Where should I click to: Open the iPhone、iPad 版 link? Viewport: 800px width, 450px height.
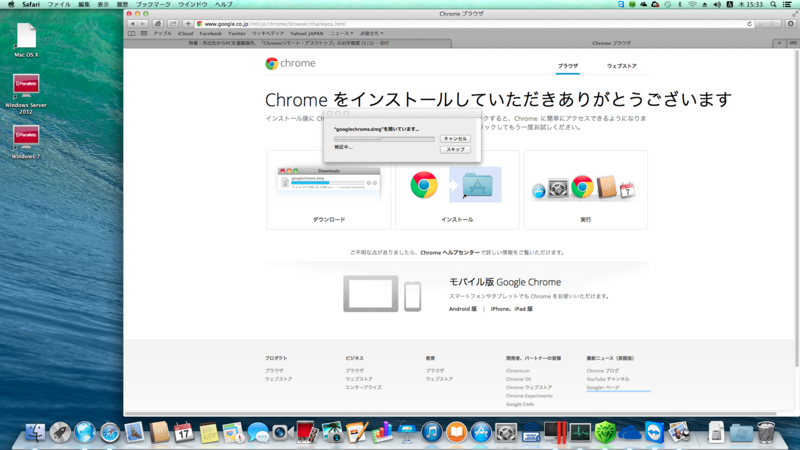(x=511, y=309)
